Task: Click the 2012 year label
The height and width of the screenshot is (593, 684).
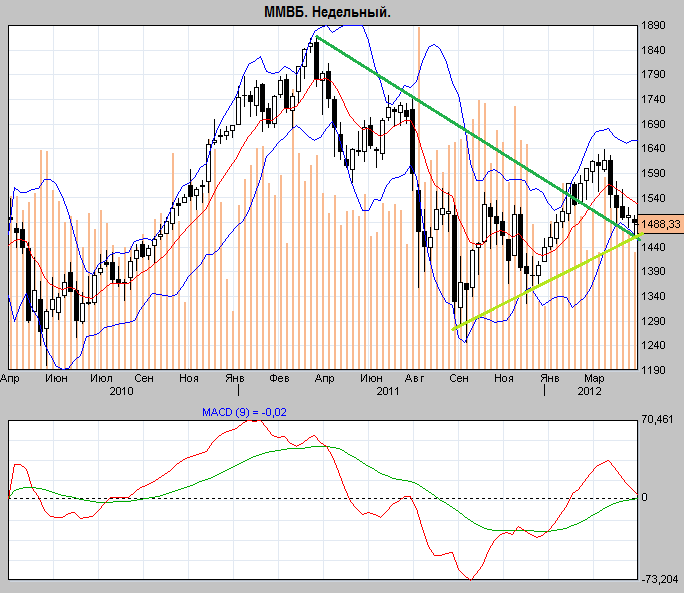Action: 589,391
